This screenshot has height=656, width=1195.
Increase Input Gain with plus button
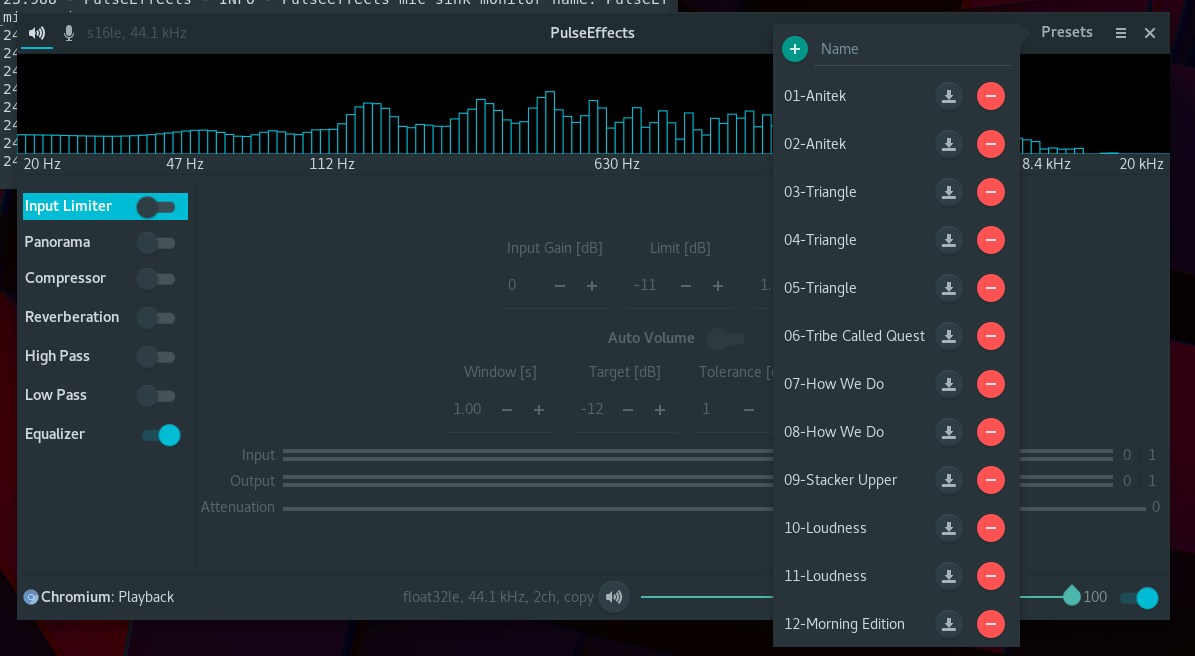click(592, 286)
